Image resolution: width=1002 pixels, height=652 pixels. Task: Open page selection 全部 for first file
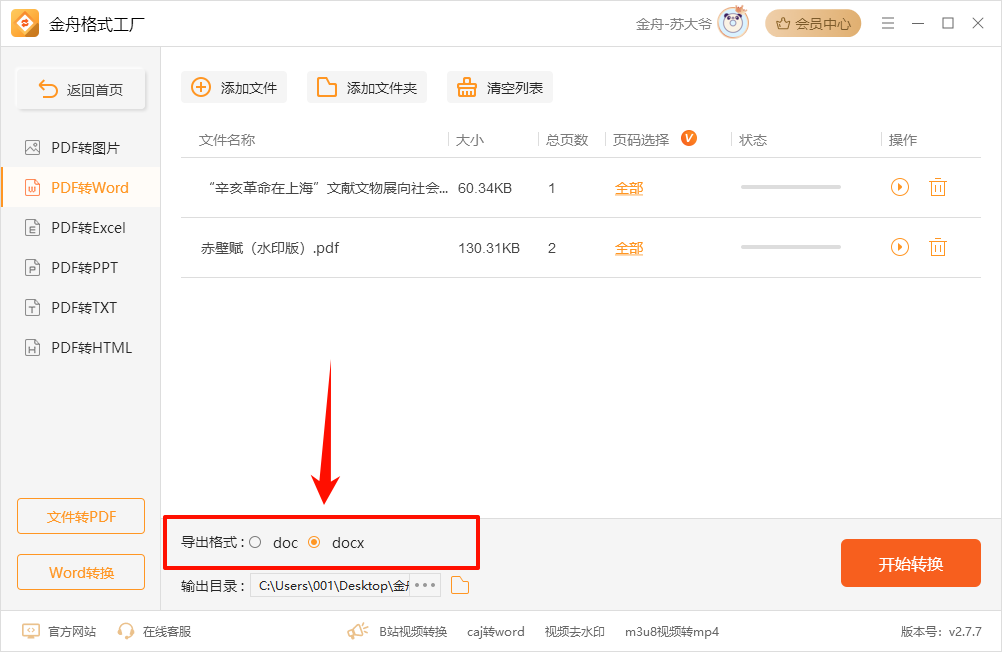[629, 188]
